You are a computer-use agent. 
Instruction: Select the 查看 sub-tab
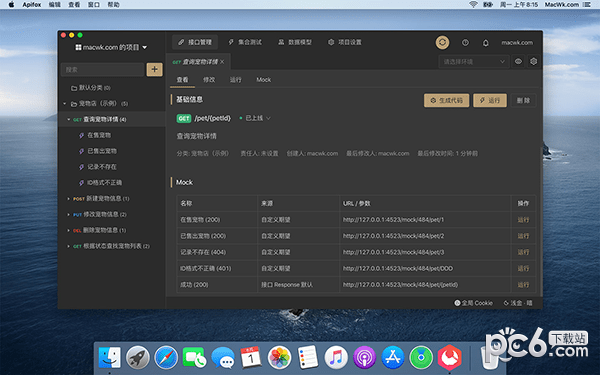[x=182, y=80]
